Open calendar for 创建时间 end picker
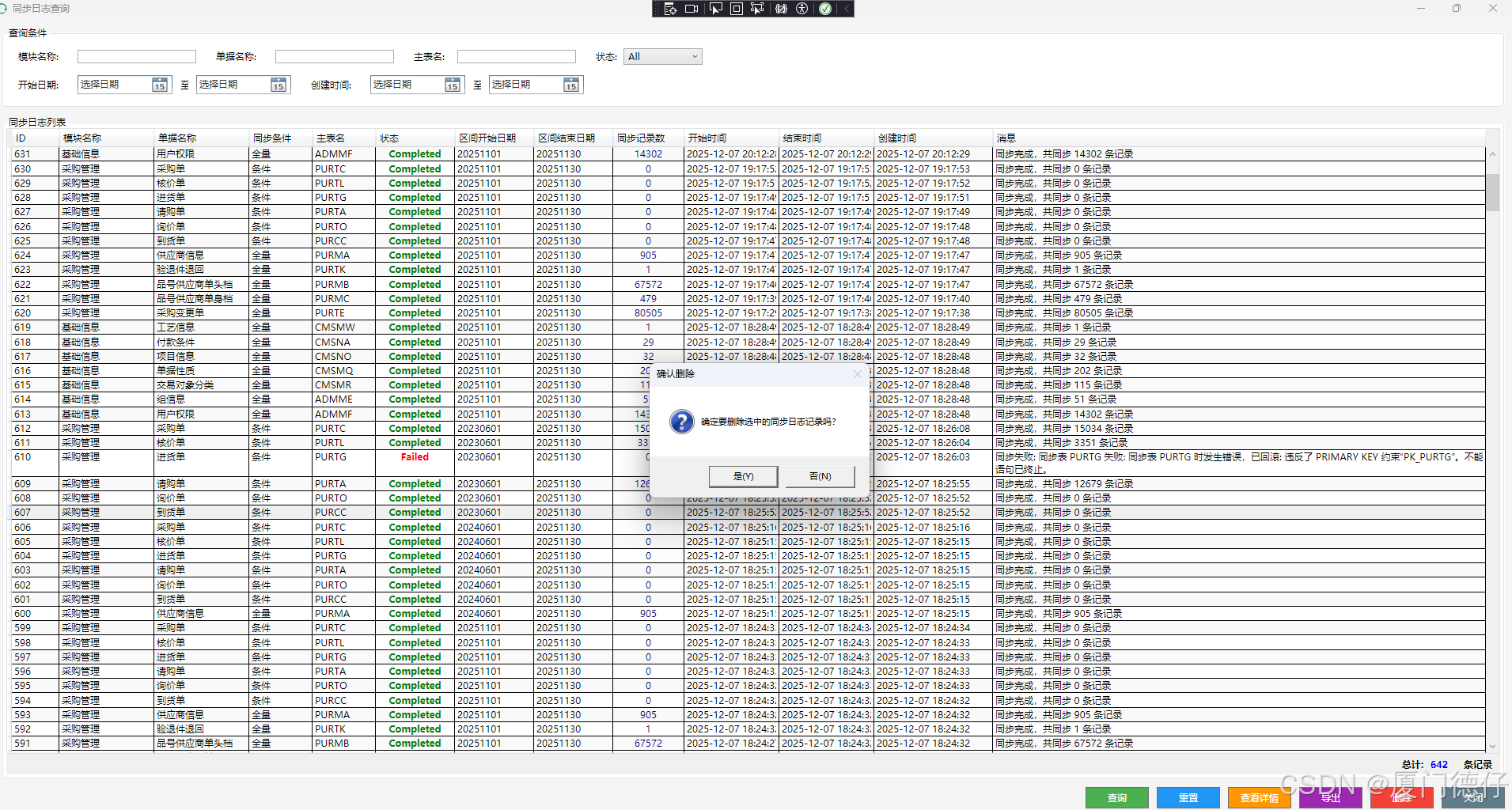This screenshot has width=1512, height=810. point(571,85)
